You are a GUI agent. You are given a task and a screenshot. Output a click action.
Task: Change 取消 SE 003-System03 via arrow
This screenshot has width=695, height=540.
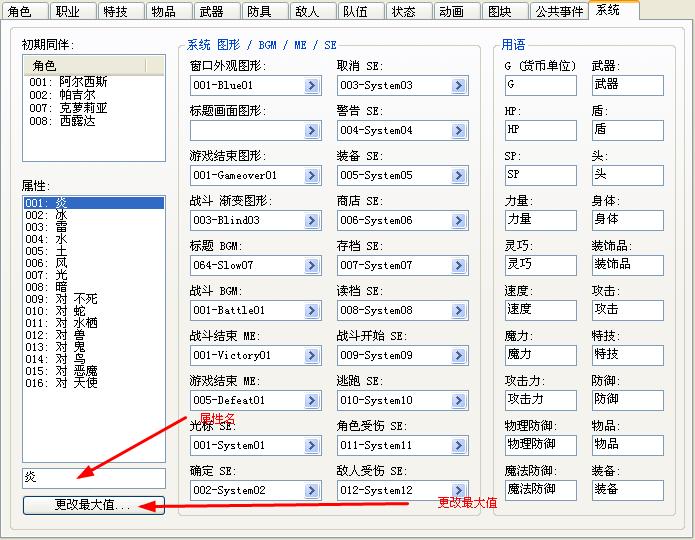point(459,86)
